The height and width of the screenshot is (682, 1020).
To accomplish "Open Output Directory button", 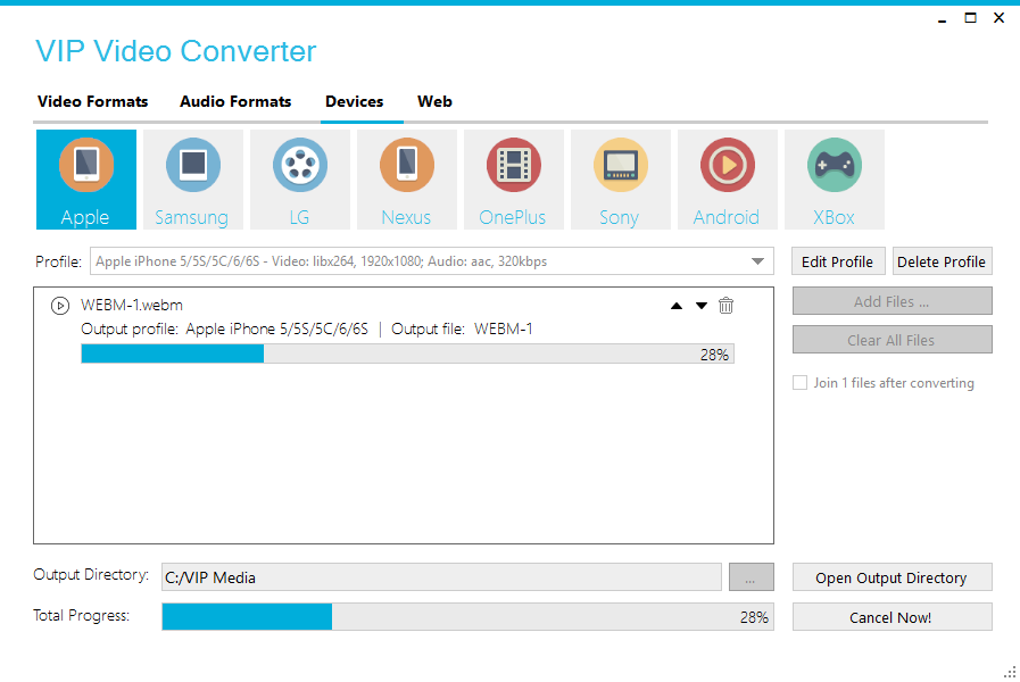I will (892, 577).
